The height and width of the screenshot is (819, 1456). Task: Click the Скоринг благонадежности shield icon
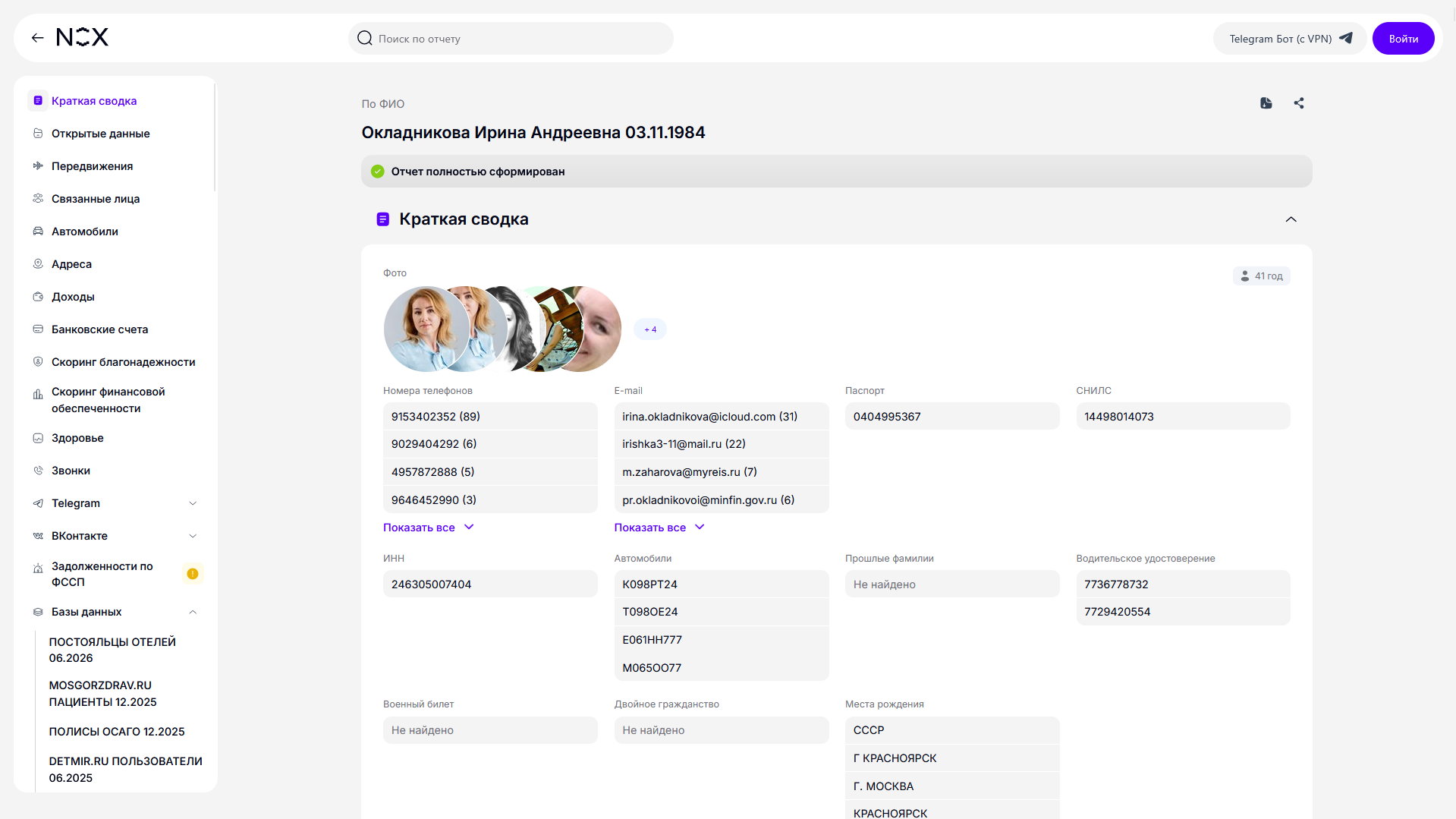pyautogui.click(x=38, y=362)
